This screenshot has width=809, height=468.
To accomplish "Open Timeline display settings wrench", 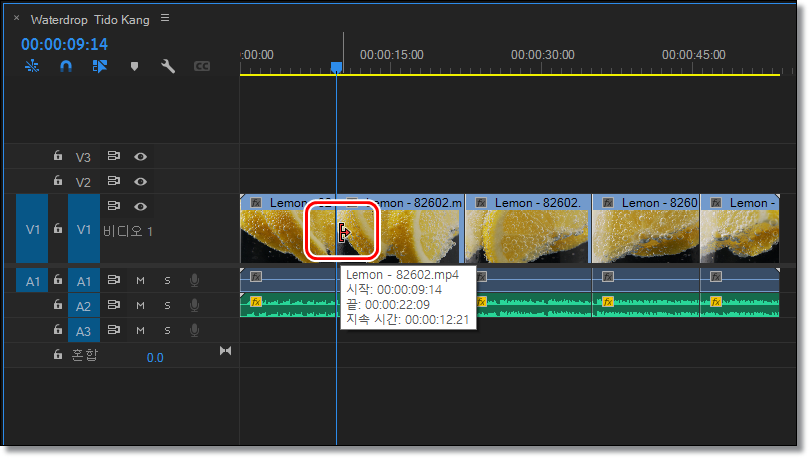I will tap(168, 66).
